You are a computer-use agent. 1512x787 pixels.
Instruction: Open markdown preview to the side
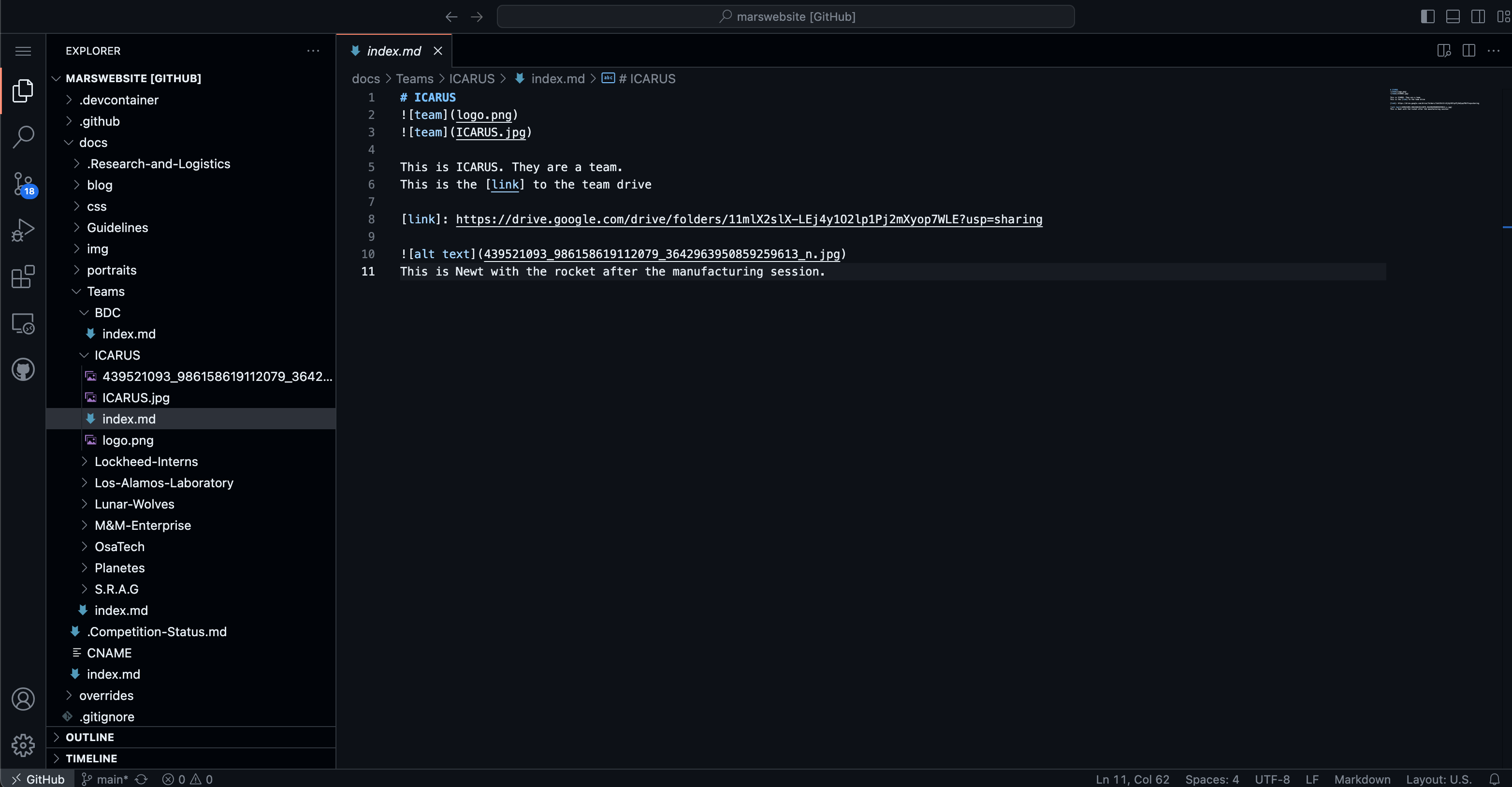(1444, 51)
